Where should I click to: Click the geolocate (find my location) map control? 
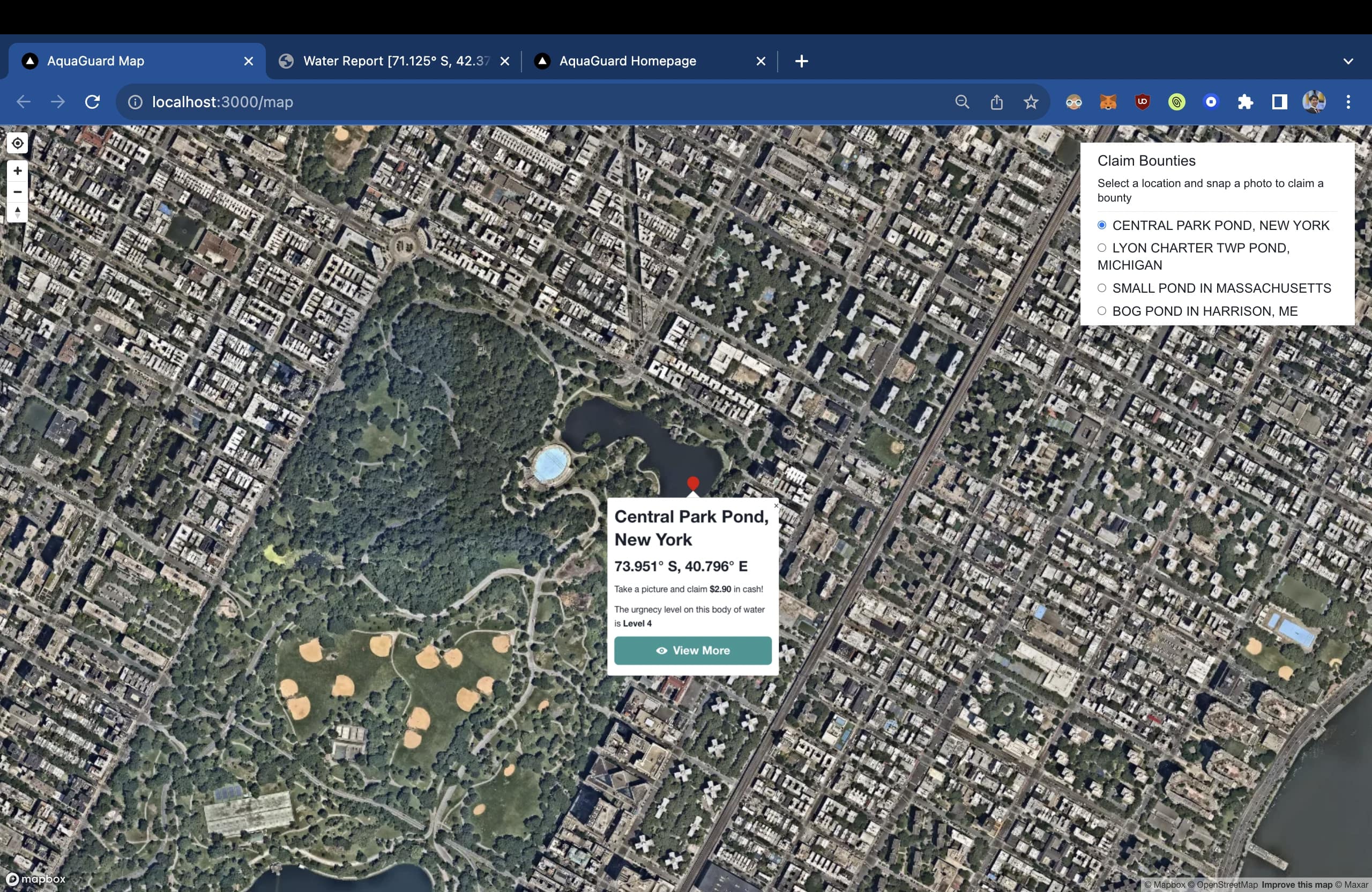[17, 143]
